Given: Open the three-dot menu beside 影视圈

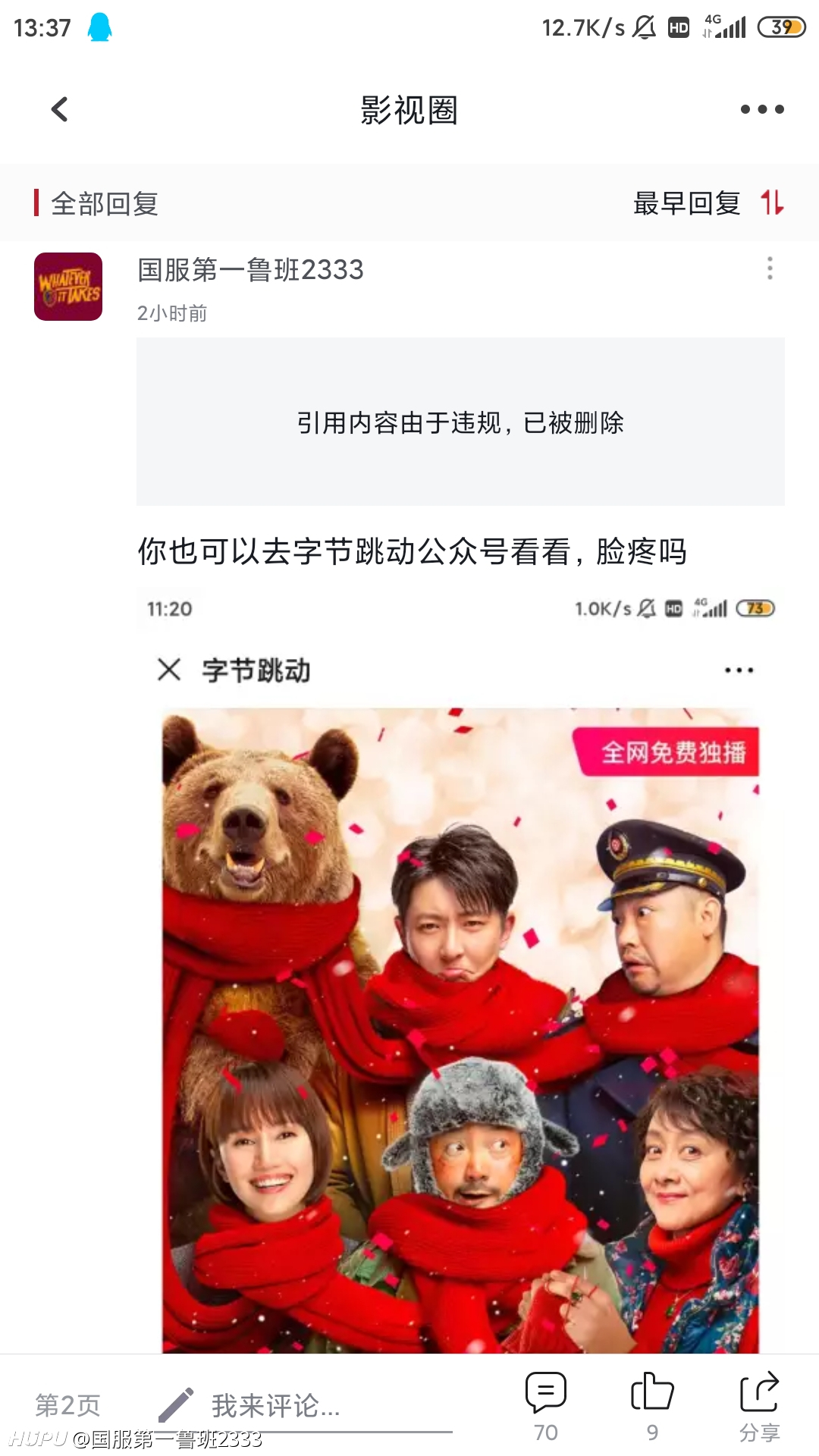Looking at the screenshot, I should pyautogui.click(x=762, y=109).
